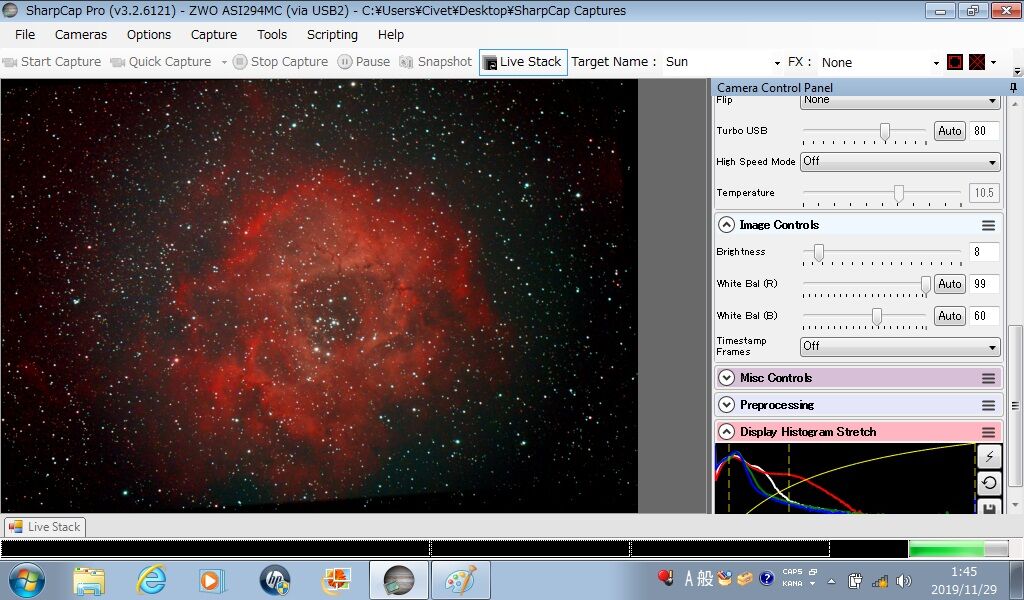Open the Quick Capture dropdown arrow
The height and width of the screenshot is (600, 1024).
point(223,62)
